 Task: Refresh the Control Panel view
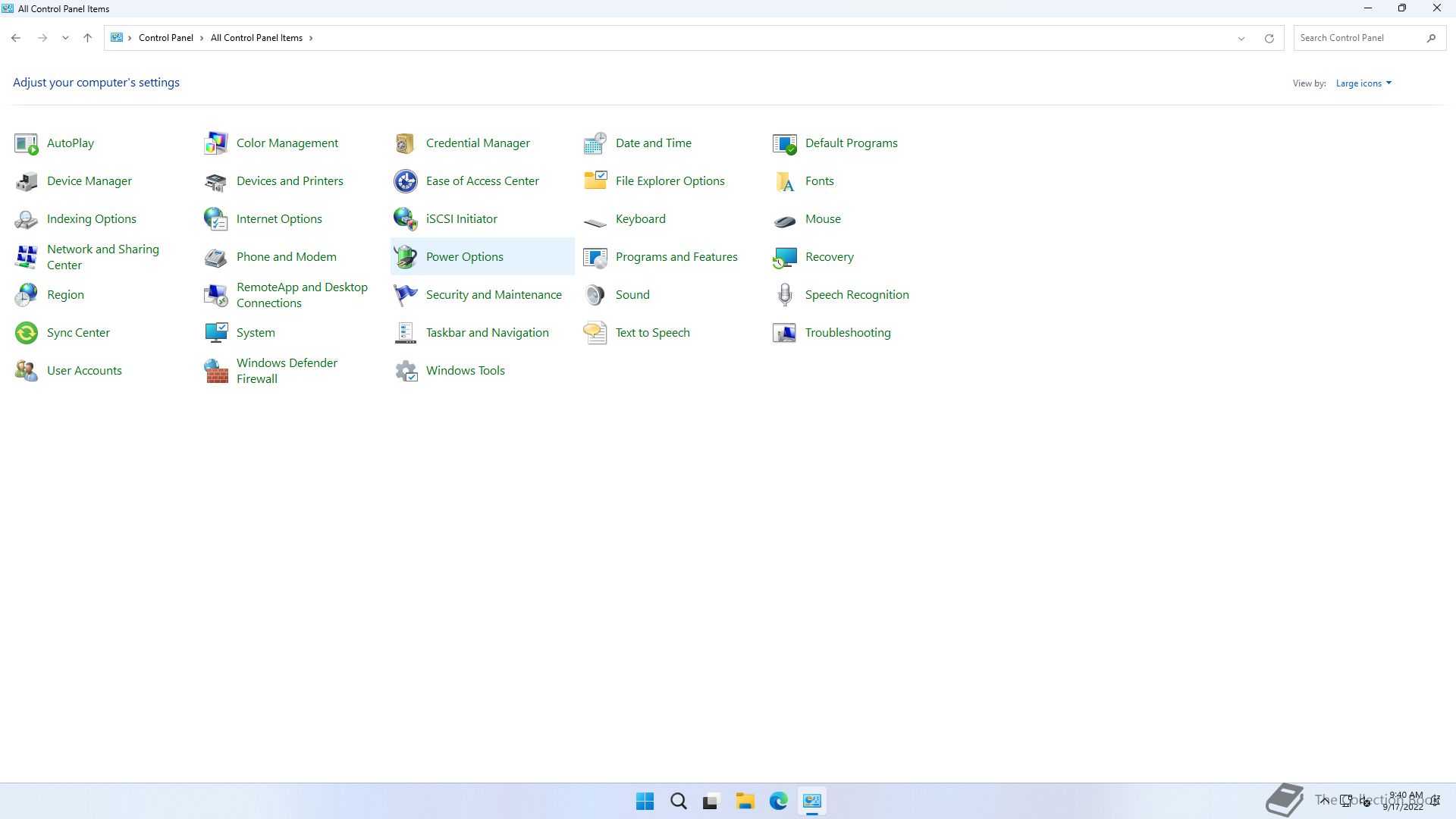click(1269, 39)
